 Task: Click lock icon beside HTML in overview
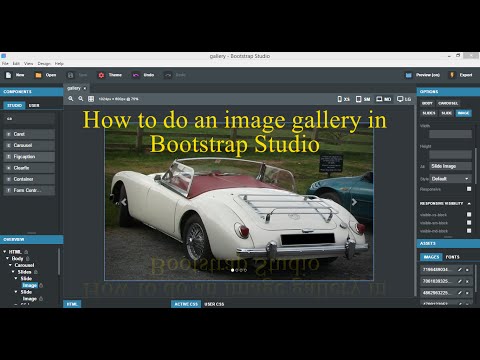(26, 252)
